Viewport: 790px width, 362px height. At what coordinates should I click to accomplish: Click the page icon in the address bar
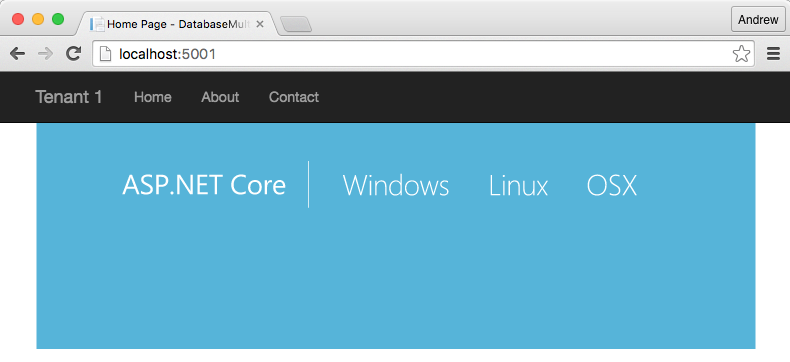pyautogui.click(x=105, y=53)
